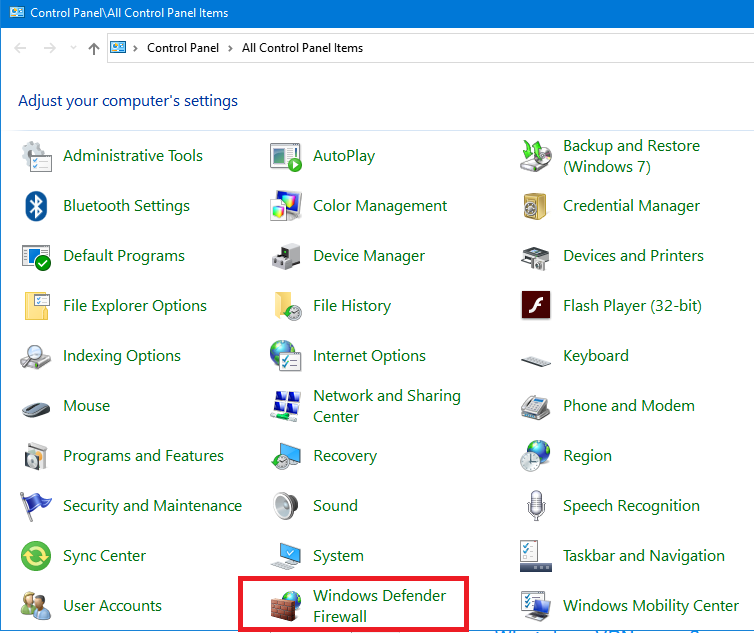Viewport: 754px width, 633px height.
Task: Click the Credential Manager safe icon
Action: point(536,206)
